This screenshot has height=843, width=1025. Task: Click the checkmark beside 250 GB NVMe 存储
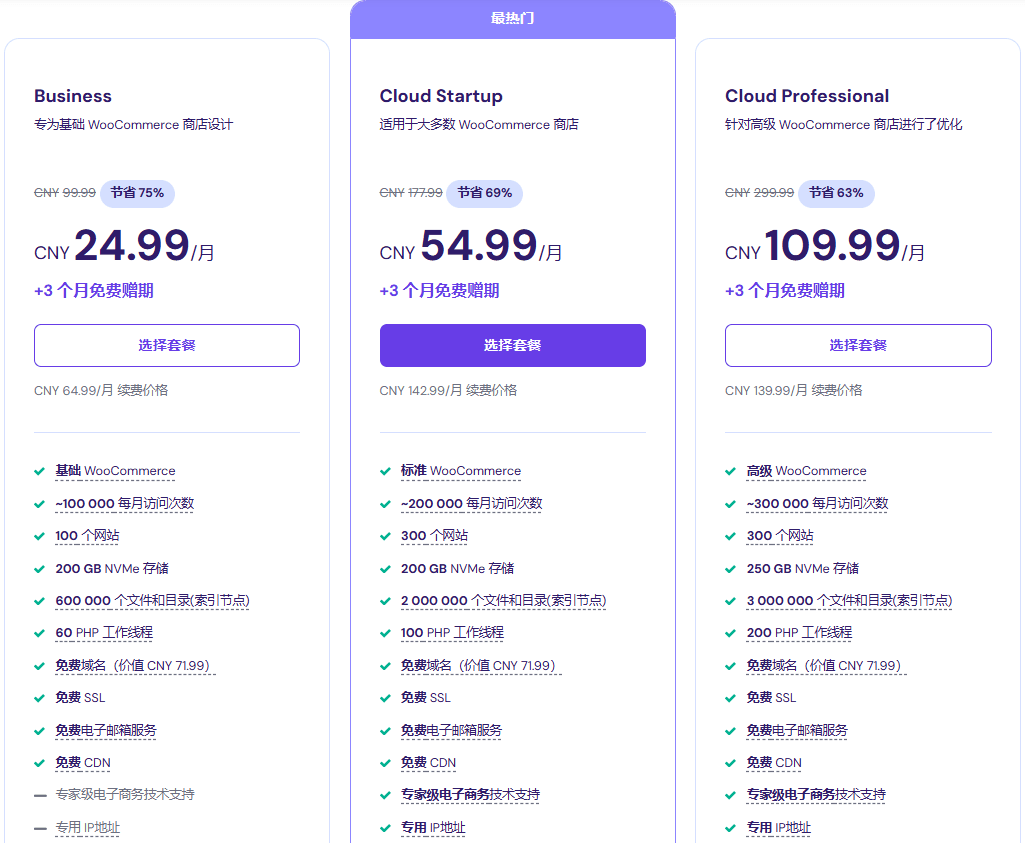pyautogui.click(x=731, y=569)
